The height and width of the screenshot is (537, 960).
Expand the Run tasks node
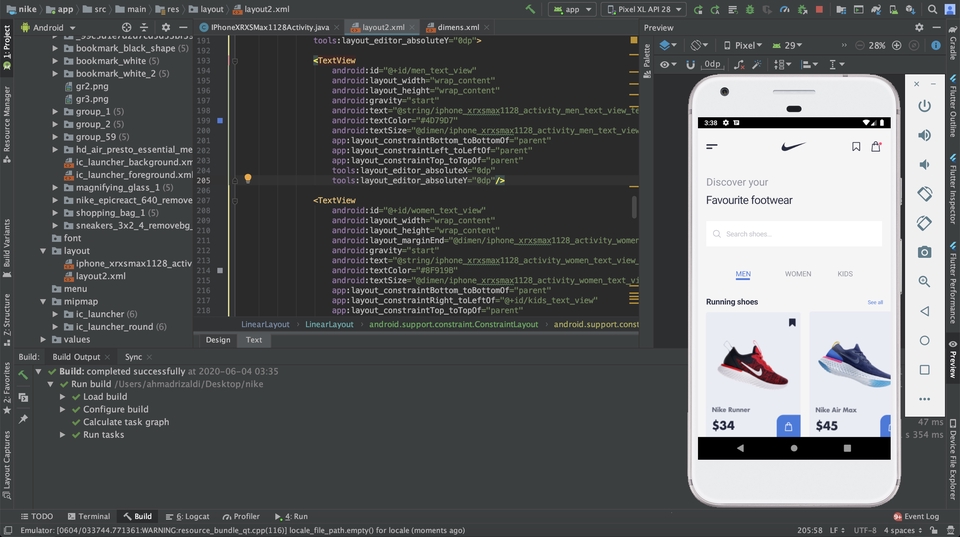click(x=62, y=435)
